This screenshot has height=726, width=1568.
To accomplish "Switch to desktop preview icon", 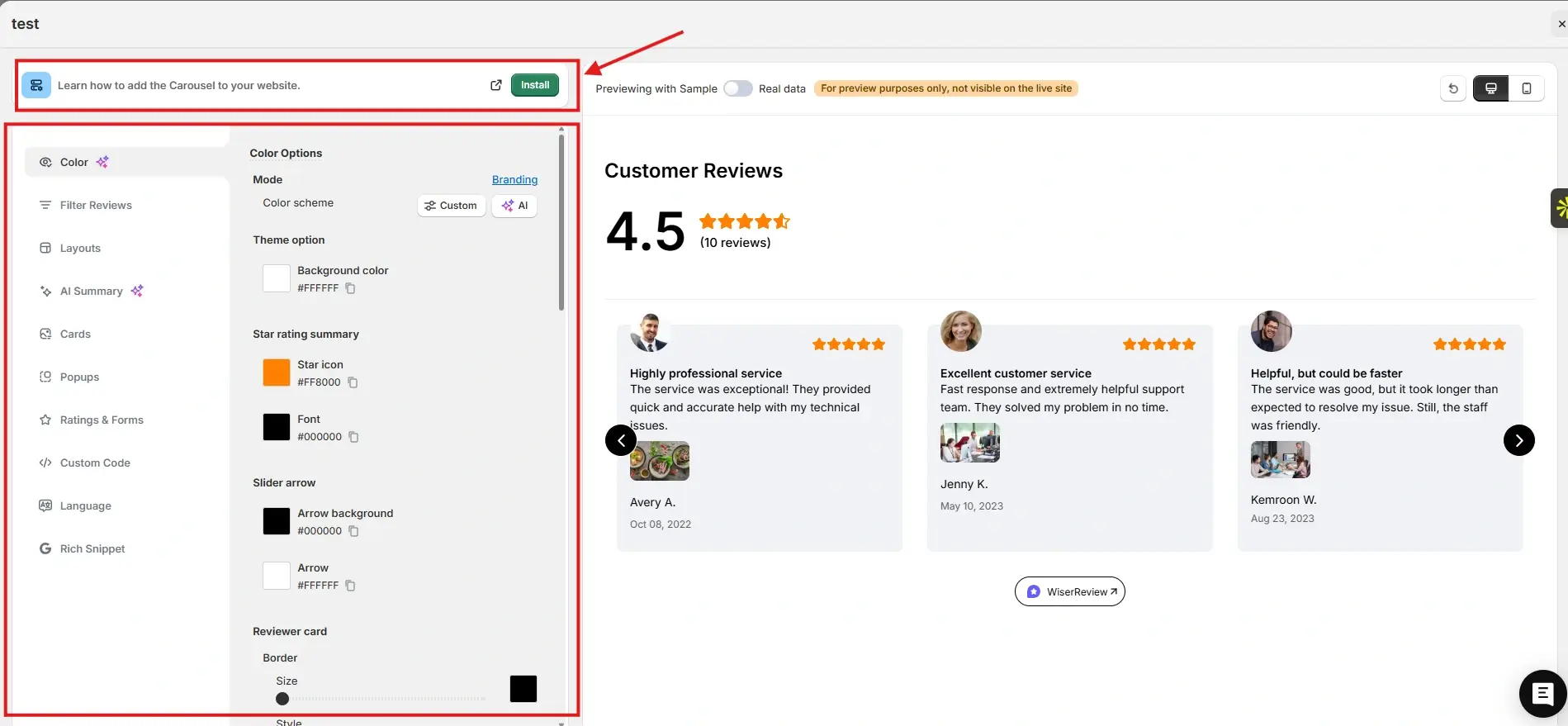I will [1490, 88].
